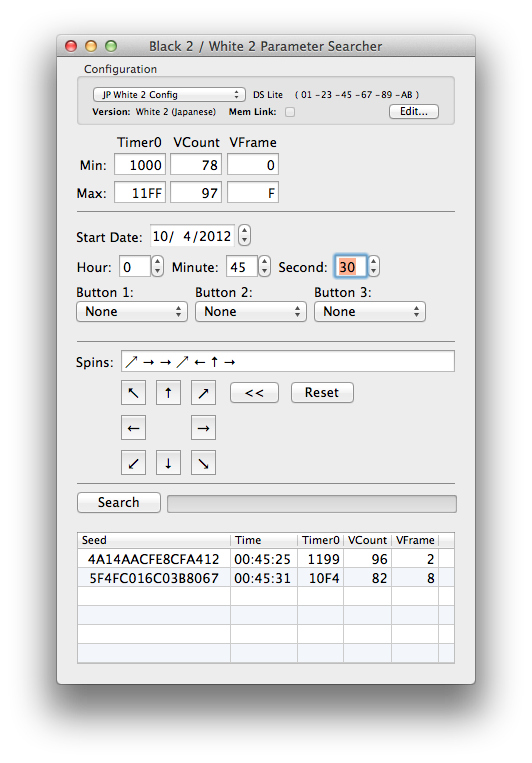The height and width of the screenshot is (763, 532).
Task: Start the Search
Action: coord(119,502)
